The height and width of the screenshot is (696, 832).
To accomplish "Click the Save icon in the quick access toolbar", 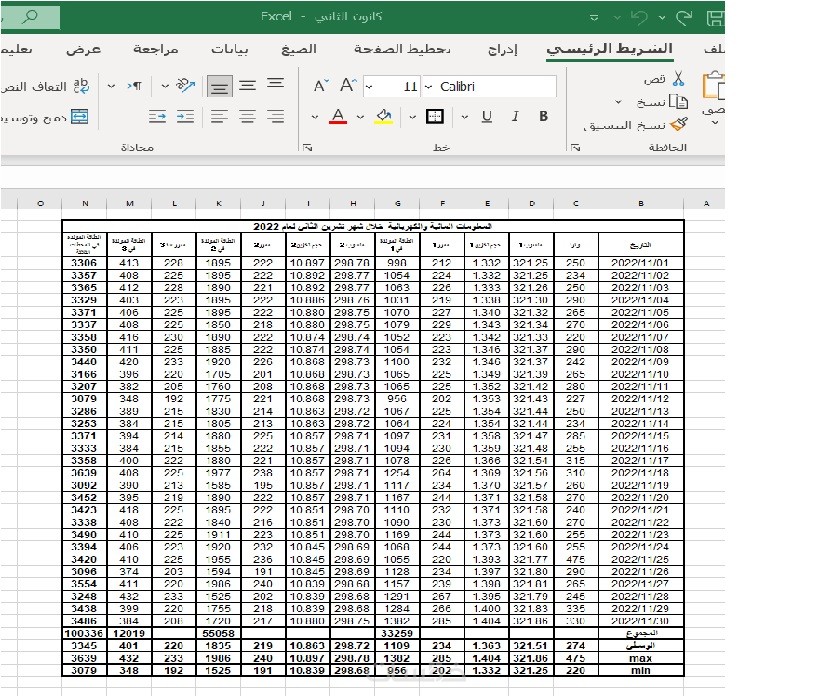I will point(716,18).
